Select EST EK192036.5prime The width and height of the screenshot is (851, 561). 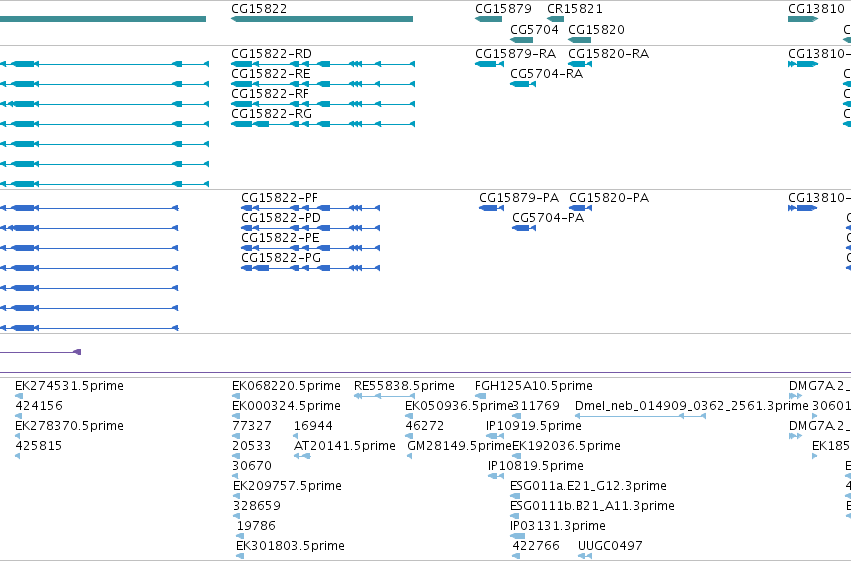[517, 456]
